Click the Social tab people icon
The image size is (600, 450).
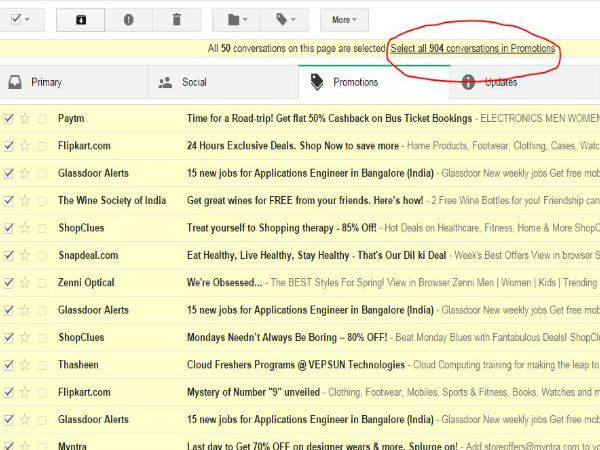[x=165, y=82]
